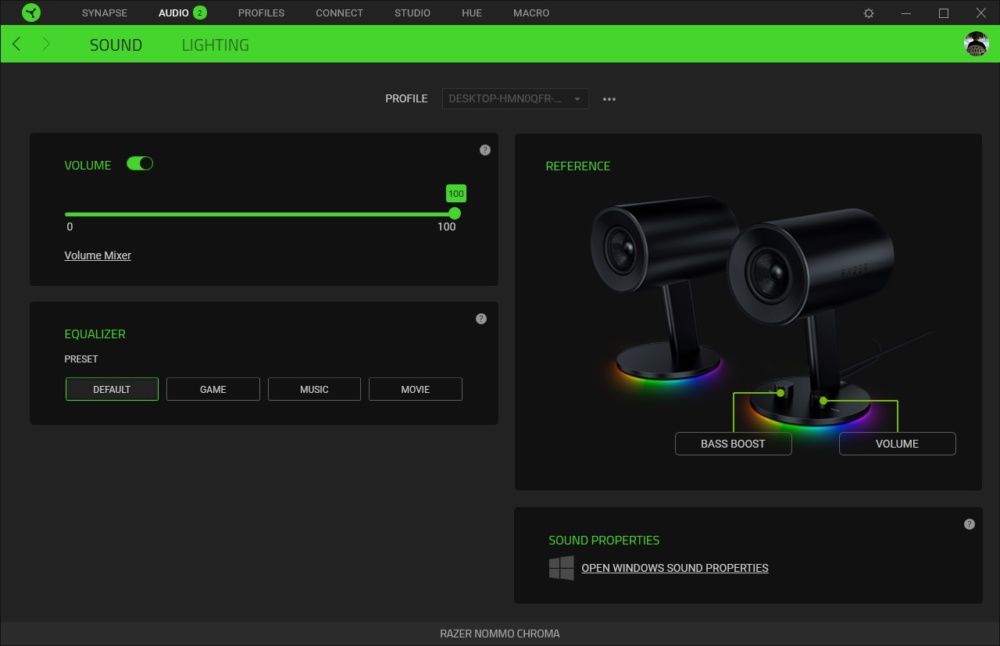This screenshot has height=646, width=1000.
Task: Open the Macro tab
Action: (531, 13)
